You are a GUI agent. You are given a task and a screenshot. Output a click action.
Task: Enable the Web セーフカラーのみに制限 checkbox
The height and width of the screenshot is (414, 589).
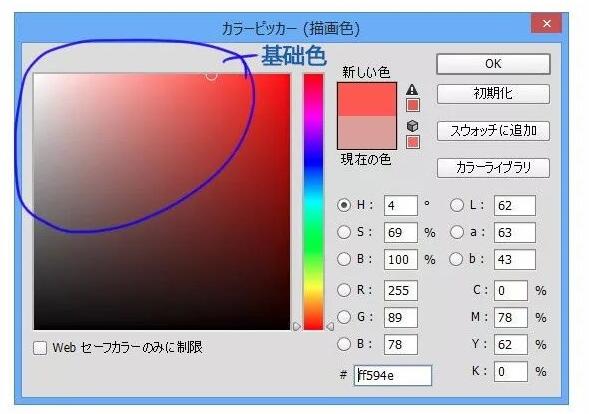tap(40, 348)
